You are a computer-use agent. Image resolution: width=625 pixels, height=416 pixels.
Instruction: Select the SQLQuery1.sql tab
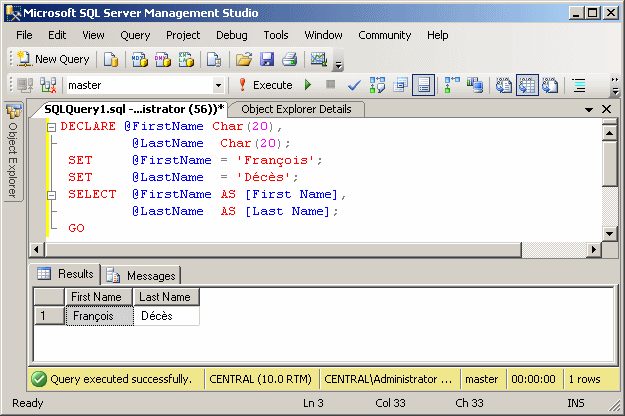click(x=134, y=109)
